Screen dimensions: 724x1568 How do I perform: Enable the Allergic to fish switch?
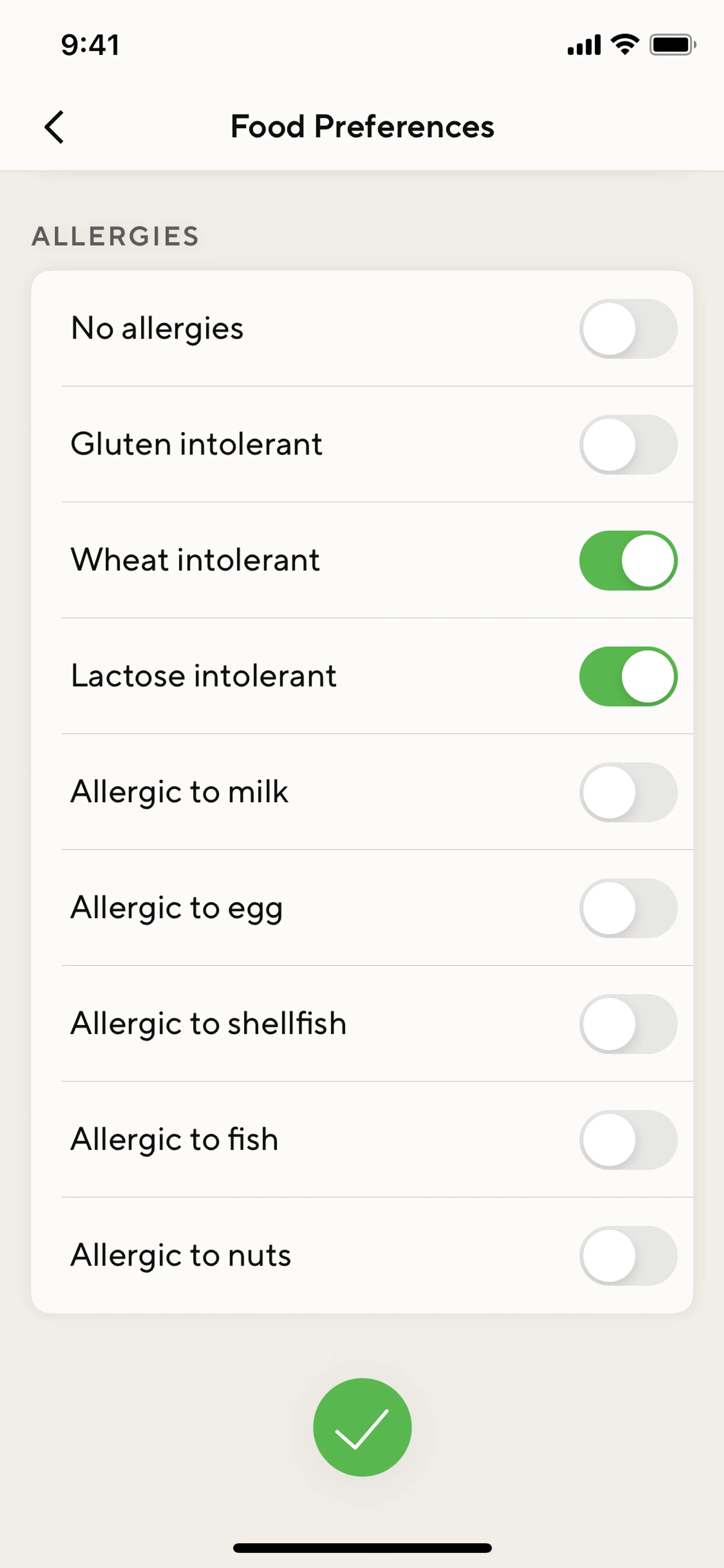628,1140
